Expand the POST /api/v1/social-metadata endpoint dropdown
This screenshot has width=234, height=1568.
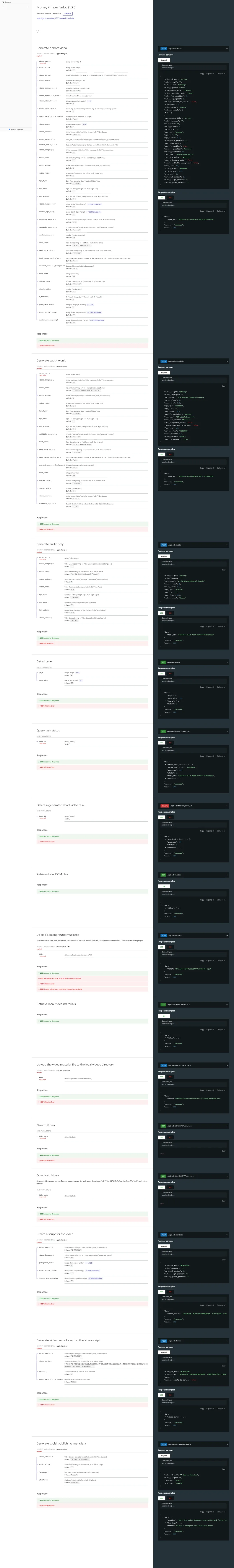194,1445
